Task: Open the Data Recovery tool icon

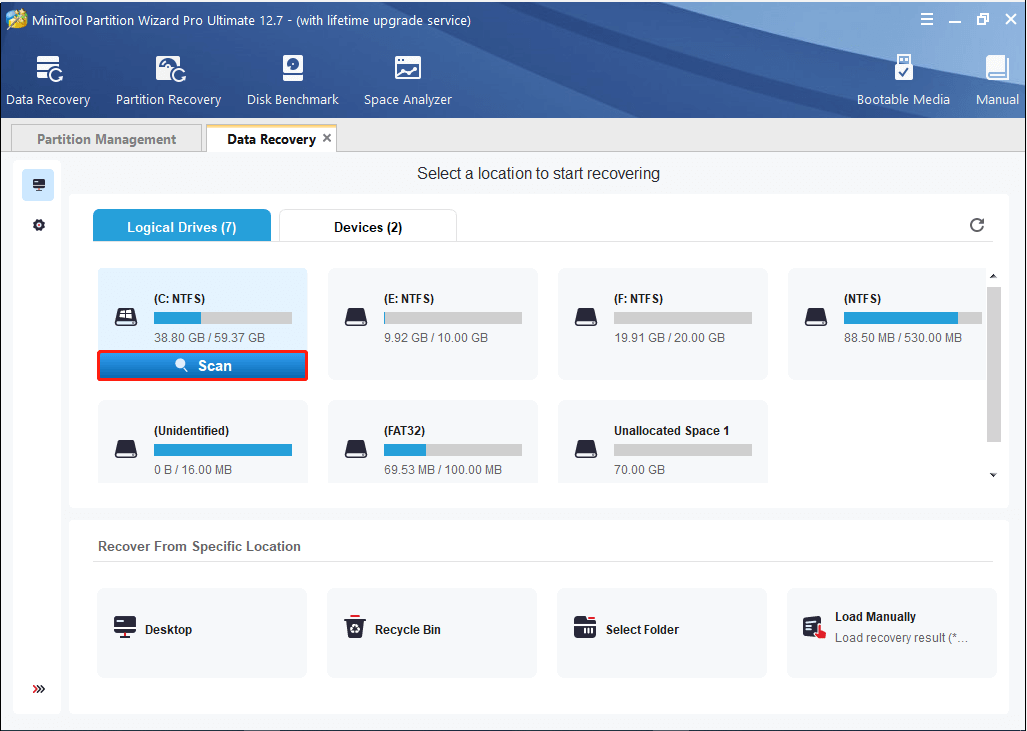Action: coord(50,69)
